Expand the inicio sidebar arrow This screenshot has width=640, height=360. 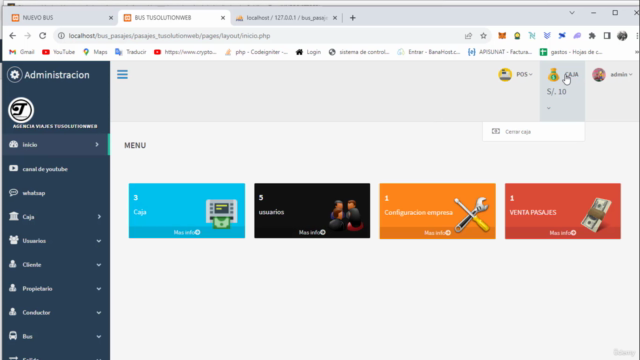tap(97, 144)
